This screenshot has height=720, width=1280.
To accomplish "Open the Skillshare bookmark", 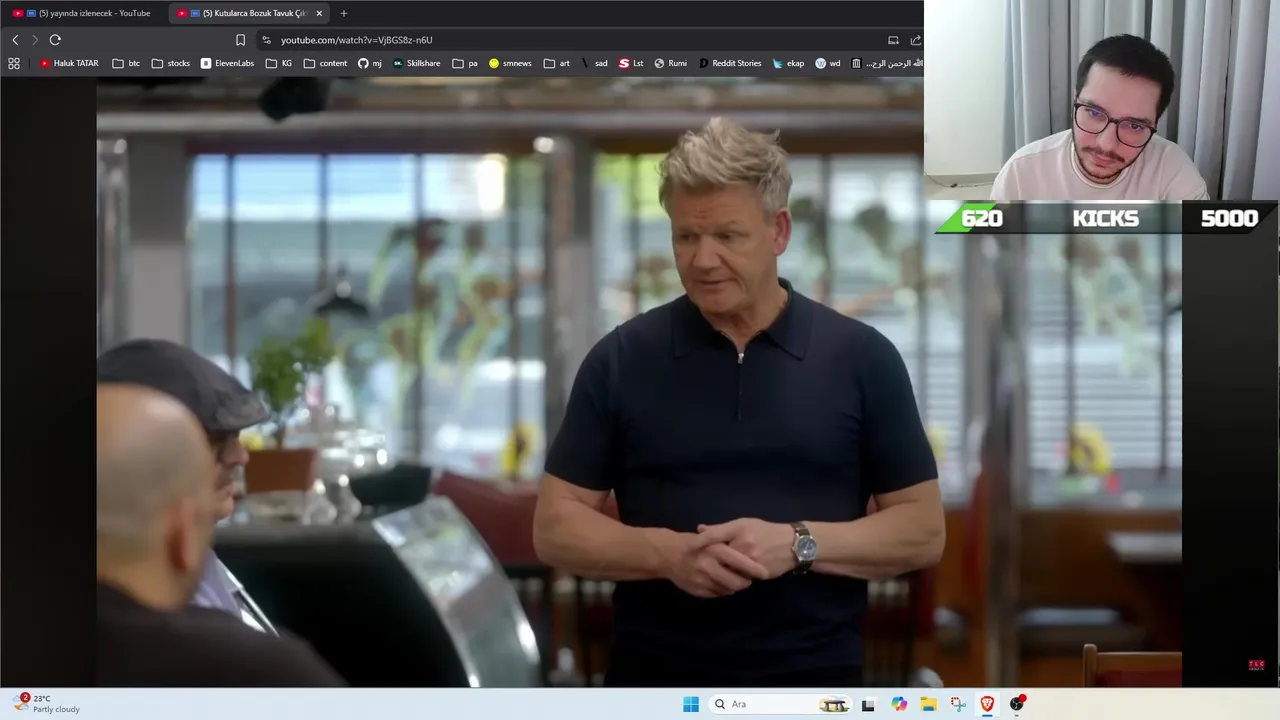I will tap(416, 63).
